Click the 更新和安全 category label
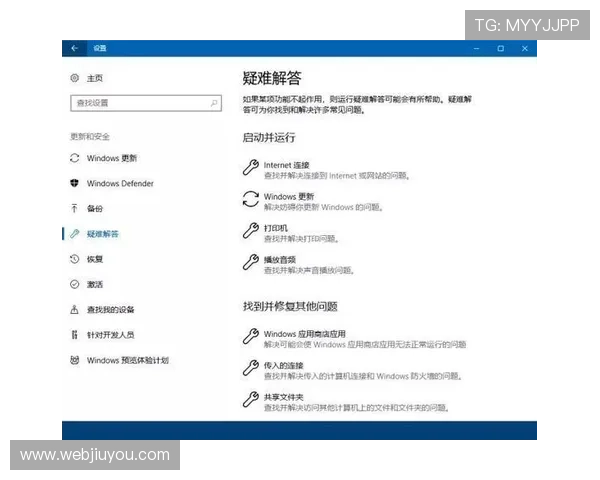600x480 pixels. coord(90,136)
